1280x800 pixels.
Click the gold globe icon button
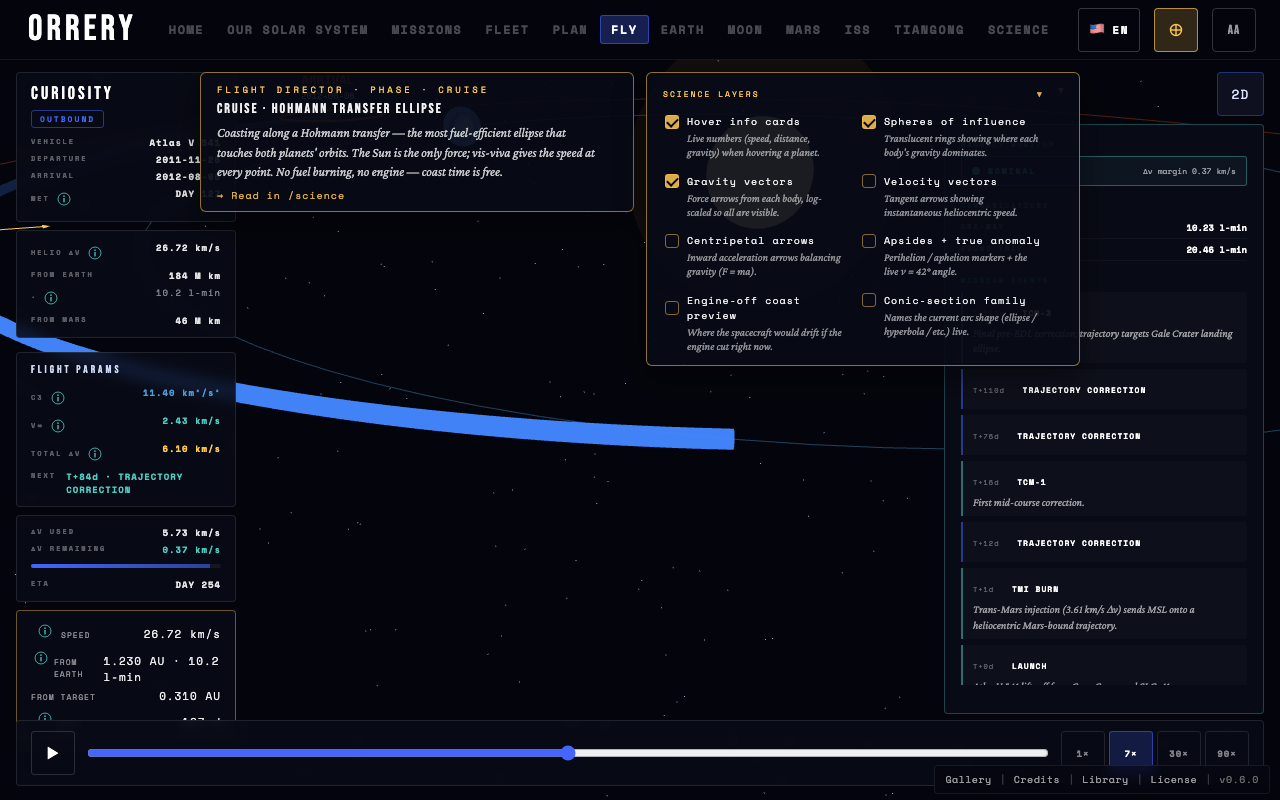click(x=1176, y=30)
